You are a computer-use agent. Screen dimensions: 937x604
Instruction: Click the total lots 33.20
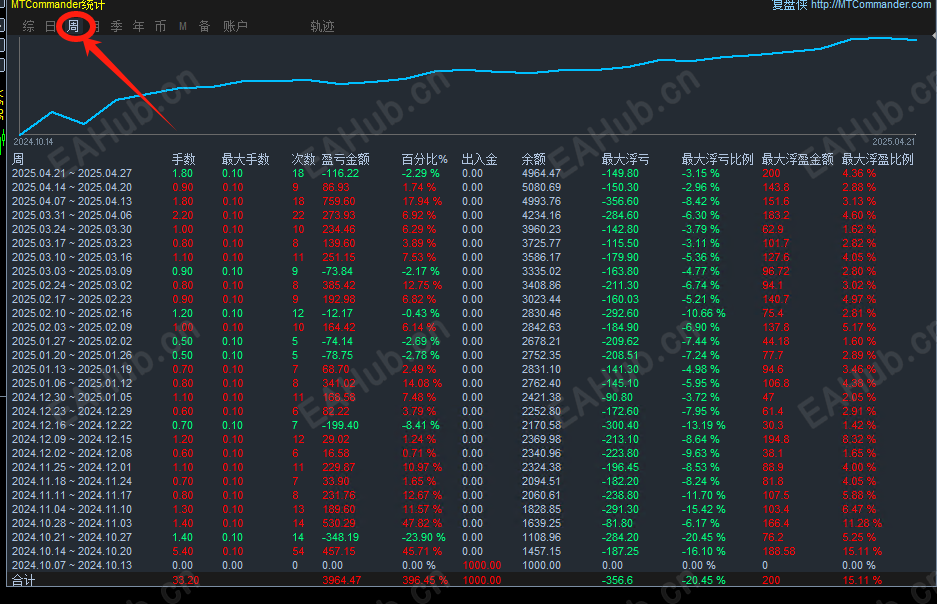(186, 580)
